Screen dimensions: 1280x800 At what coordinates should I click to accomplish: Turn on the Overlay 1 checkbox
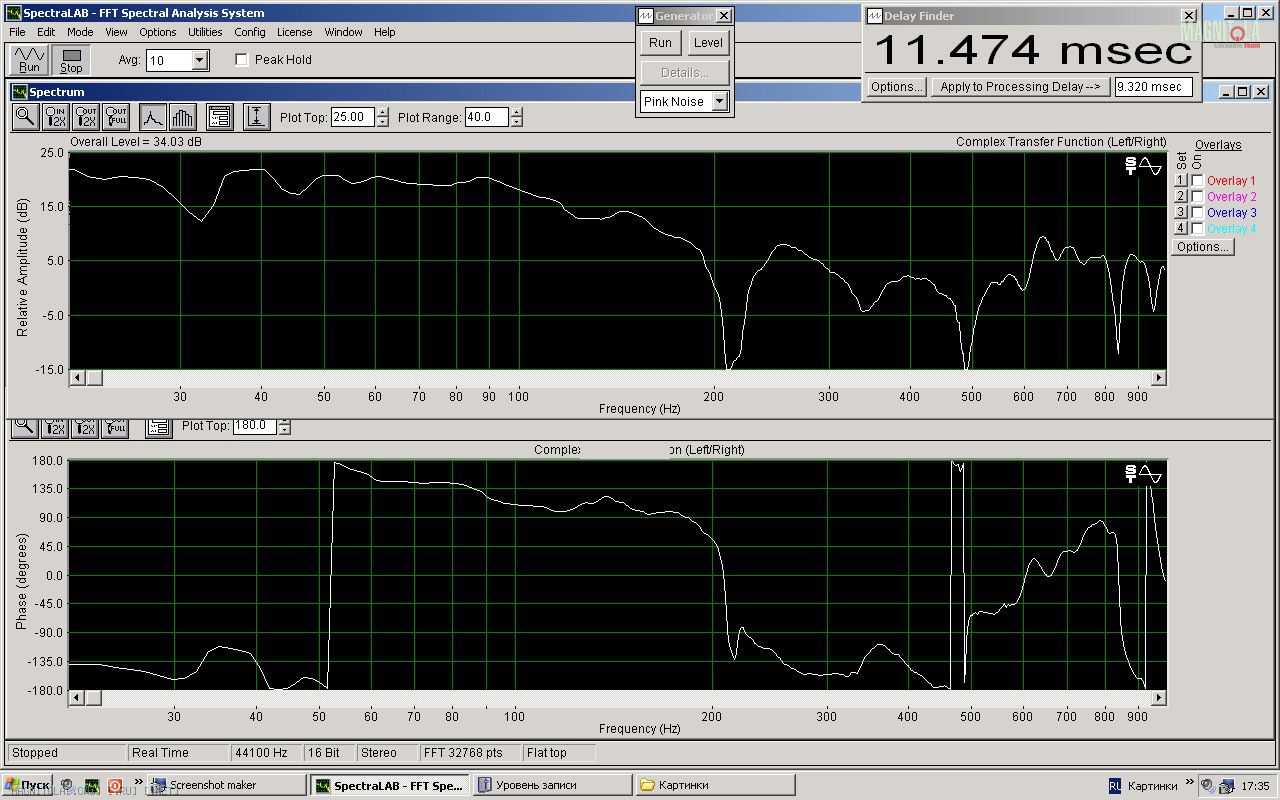click(x=1197, y=181)
